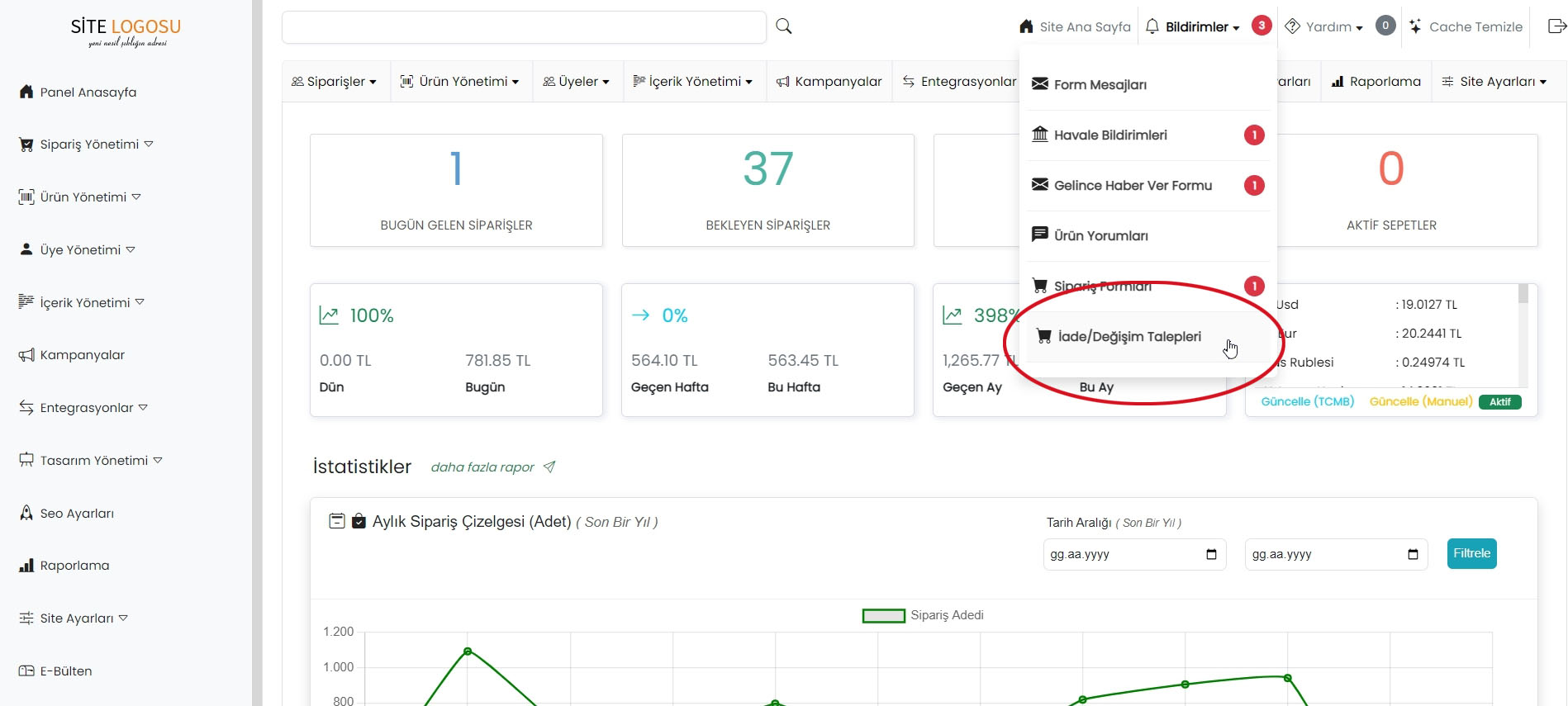Image resolution: width=1568 pixels, height=706 pixels.
Task: Click the Seo Ayarları icon in sidebar
Action: click(x=26, y=513)
